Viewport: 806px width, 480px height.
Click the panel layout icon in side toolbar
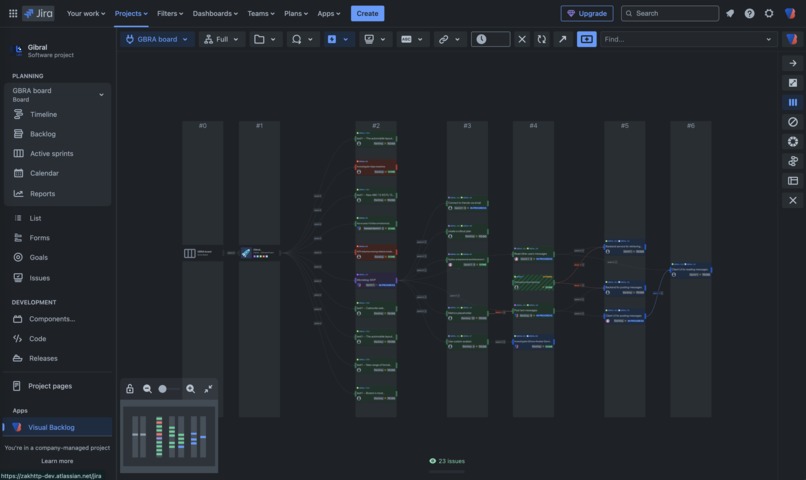pyautogui.click(x=793, y=180)
